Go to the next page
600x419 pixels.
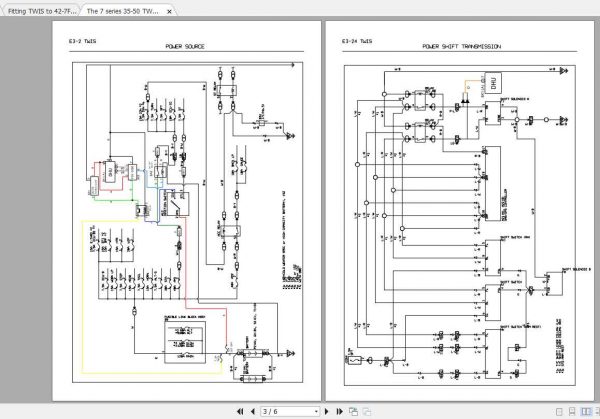click(326, 411)
